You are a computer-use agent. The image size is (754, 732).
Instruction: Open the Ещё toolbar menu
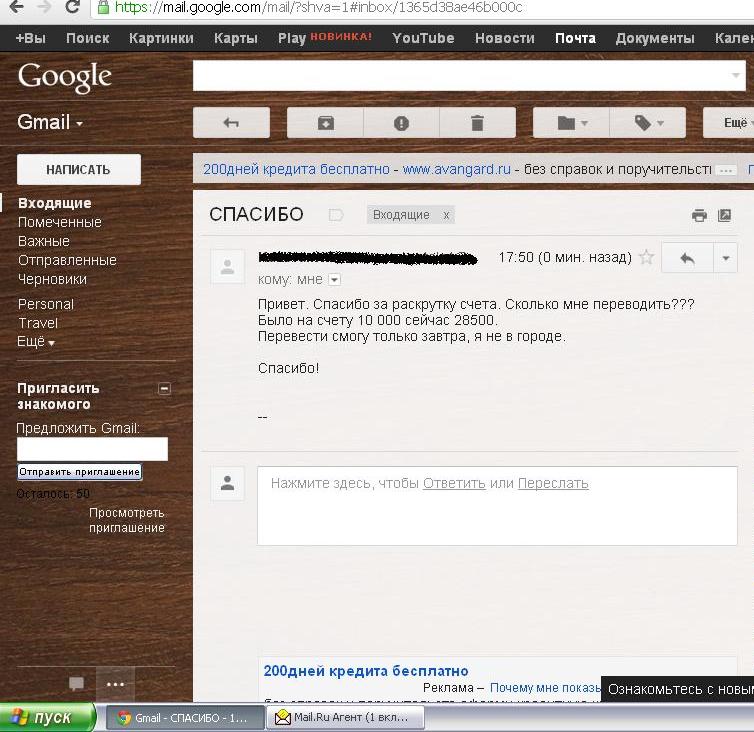(731, 123)
